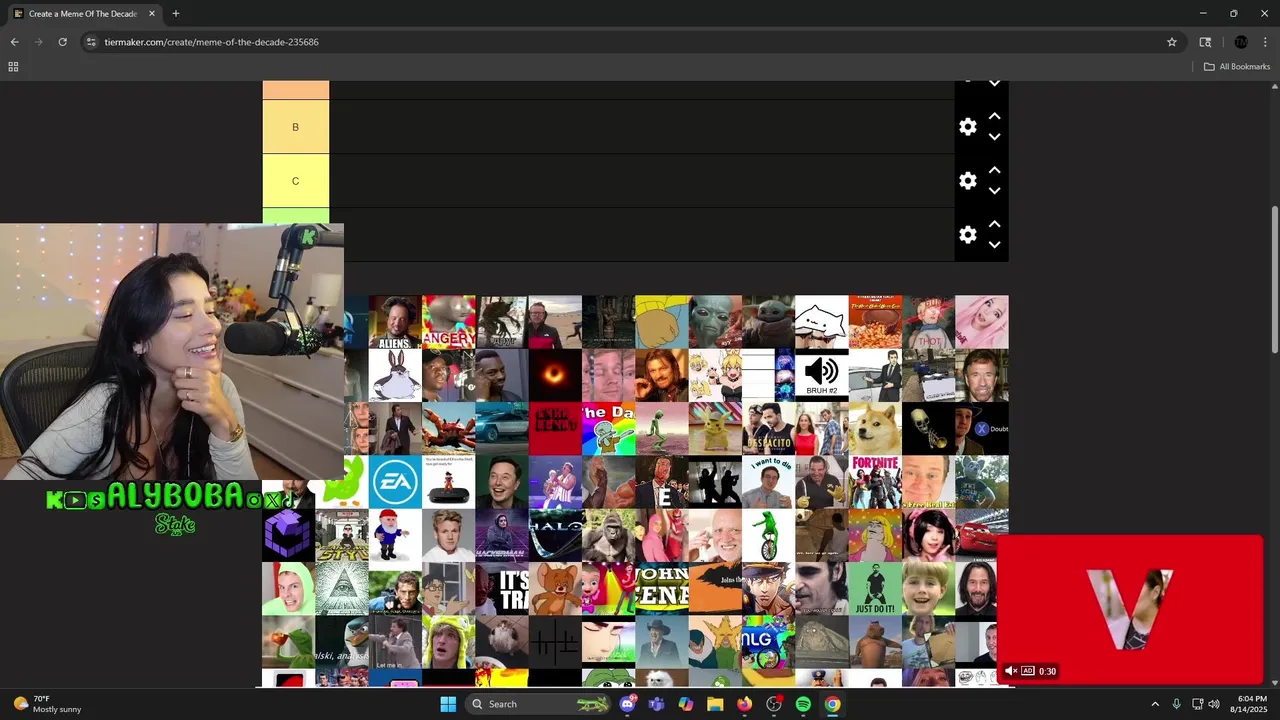
Task: Show hidden system tray icons
Action: coord(1155,704)
